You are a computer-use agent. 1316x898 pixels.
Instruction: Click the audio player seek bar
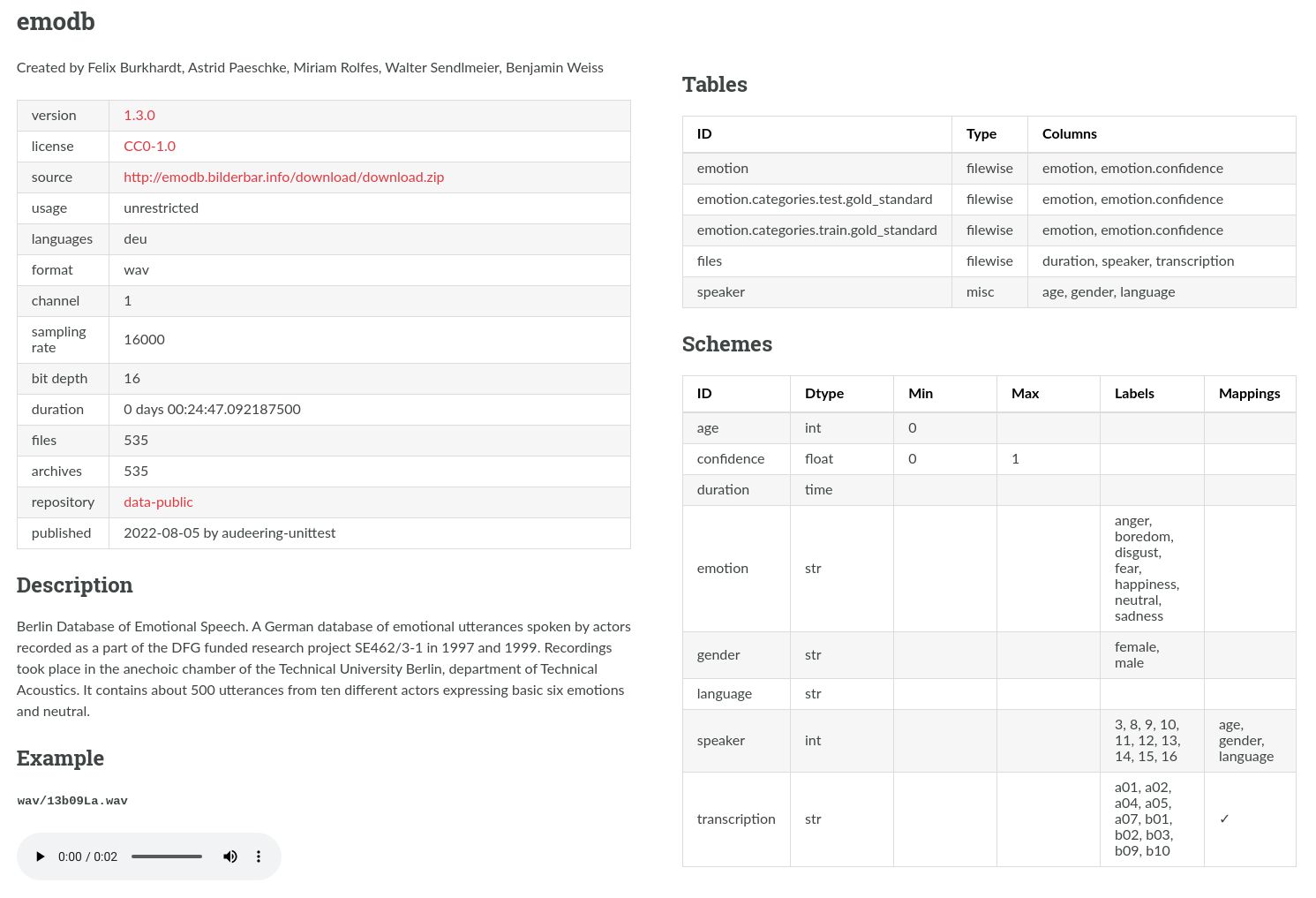[x=167, y=856]
